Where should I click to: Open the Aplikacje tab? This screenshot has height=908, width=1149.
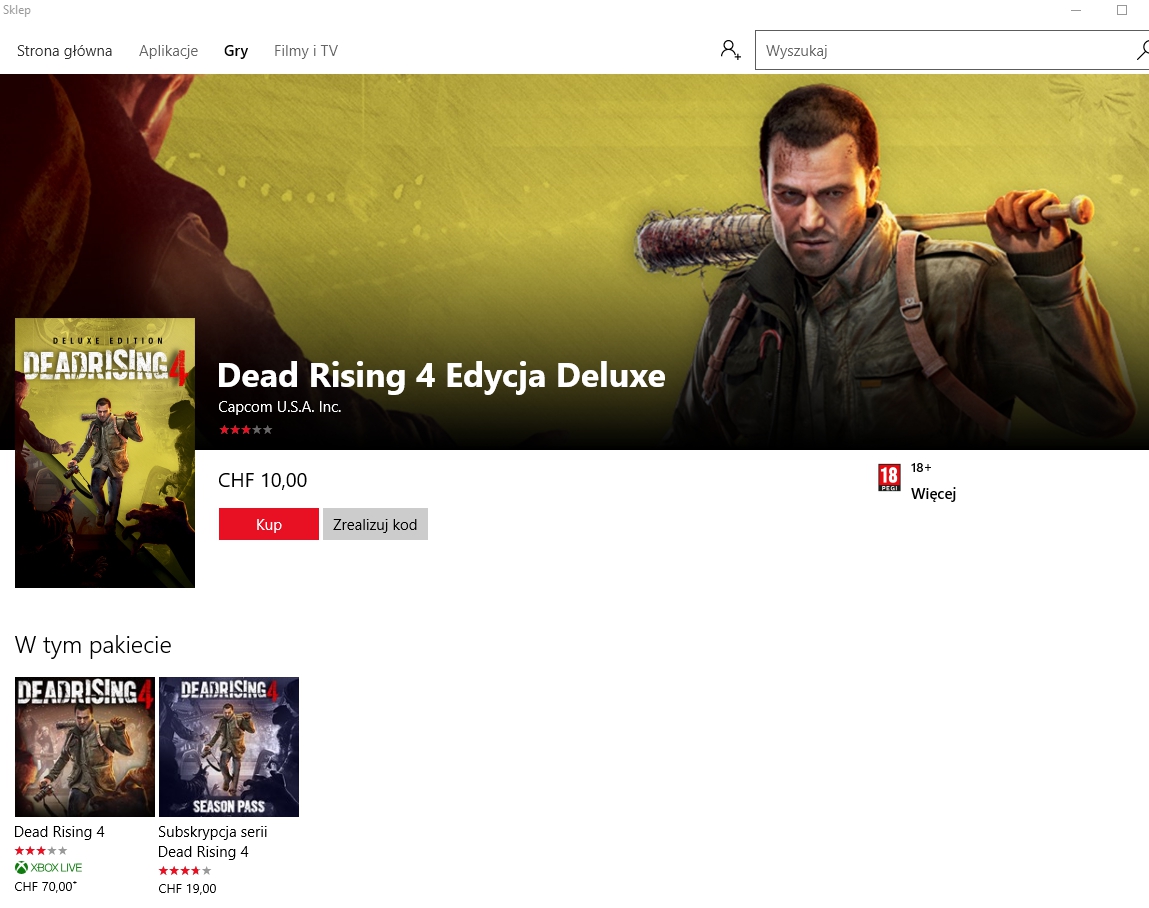coord(169,51)
